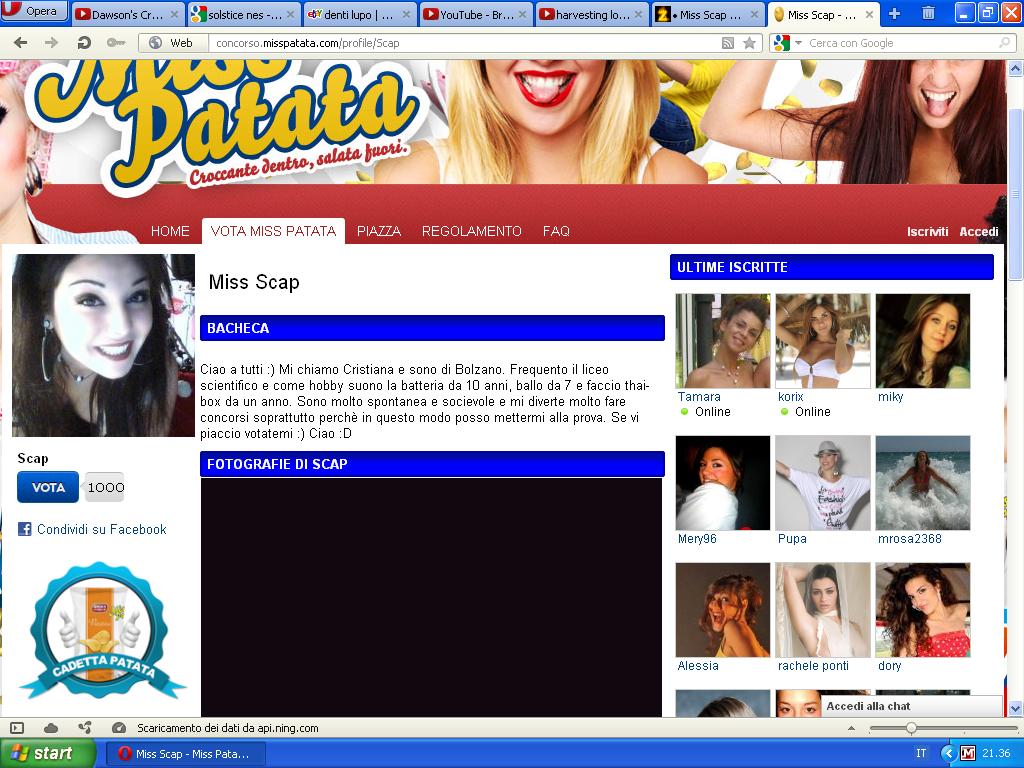This screenshot has height=768, width=1024.
Task: Click the Cerca con Google search field
Action: [901, 43]
